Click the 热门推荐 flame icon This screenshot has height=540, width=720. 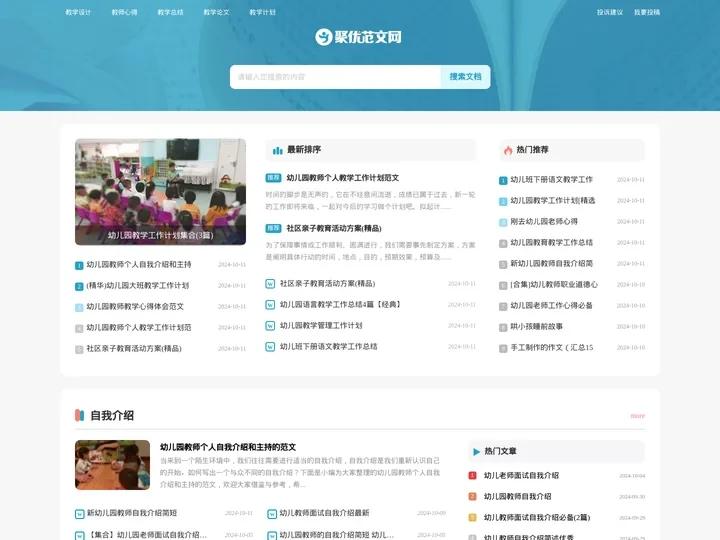point(508,150)
